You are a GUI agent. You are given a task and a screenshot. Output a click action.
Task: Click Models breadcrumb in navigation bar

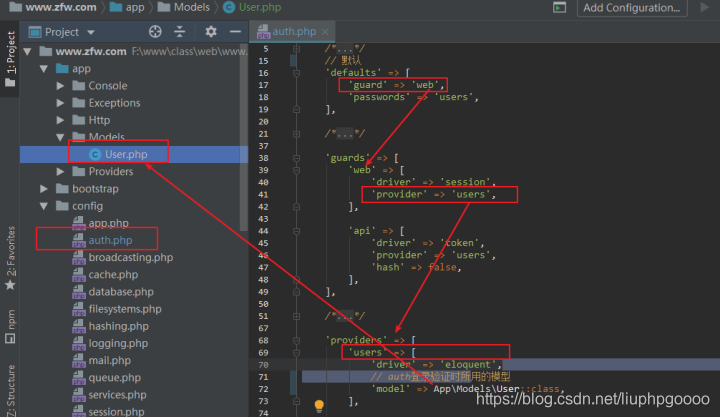coord(184,7)
